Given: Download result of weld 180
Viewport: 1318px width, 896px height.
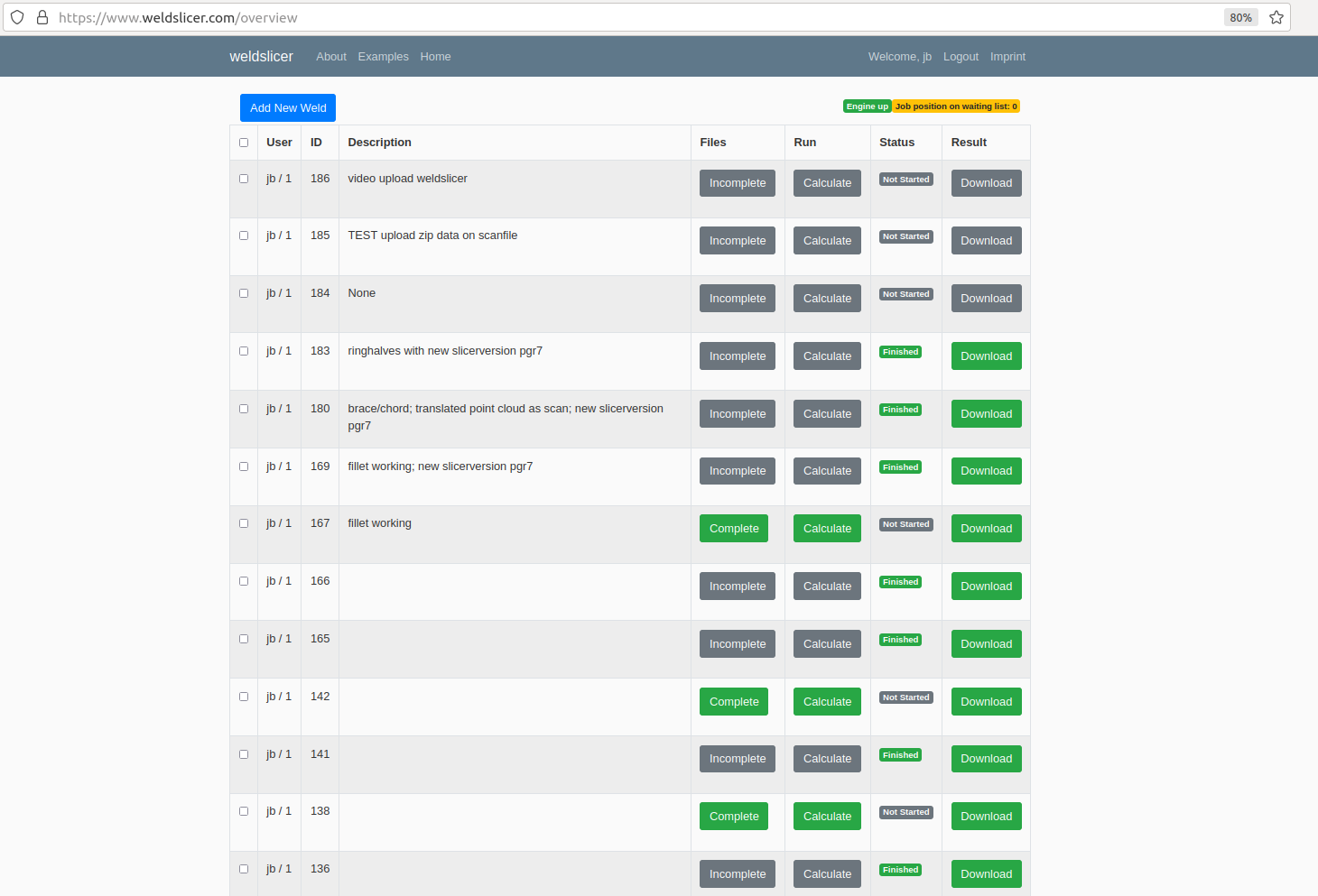Looking at the screenshot, I should pyautogui.click(x=986, y=414).
